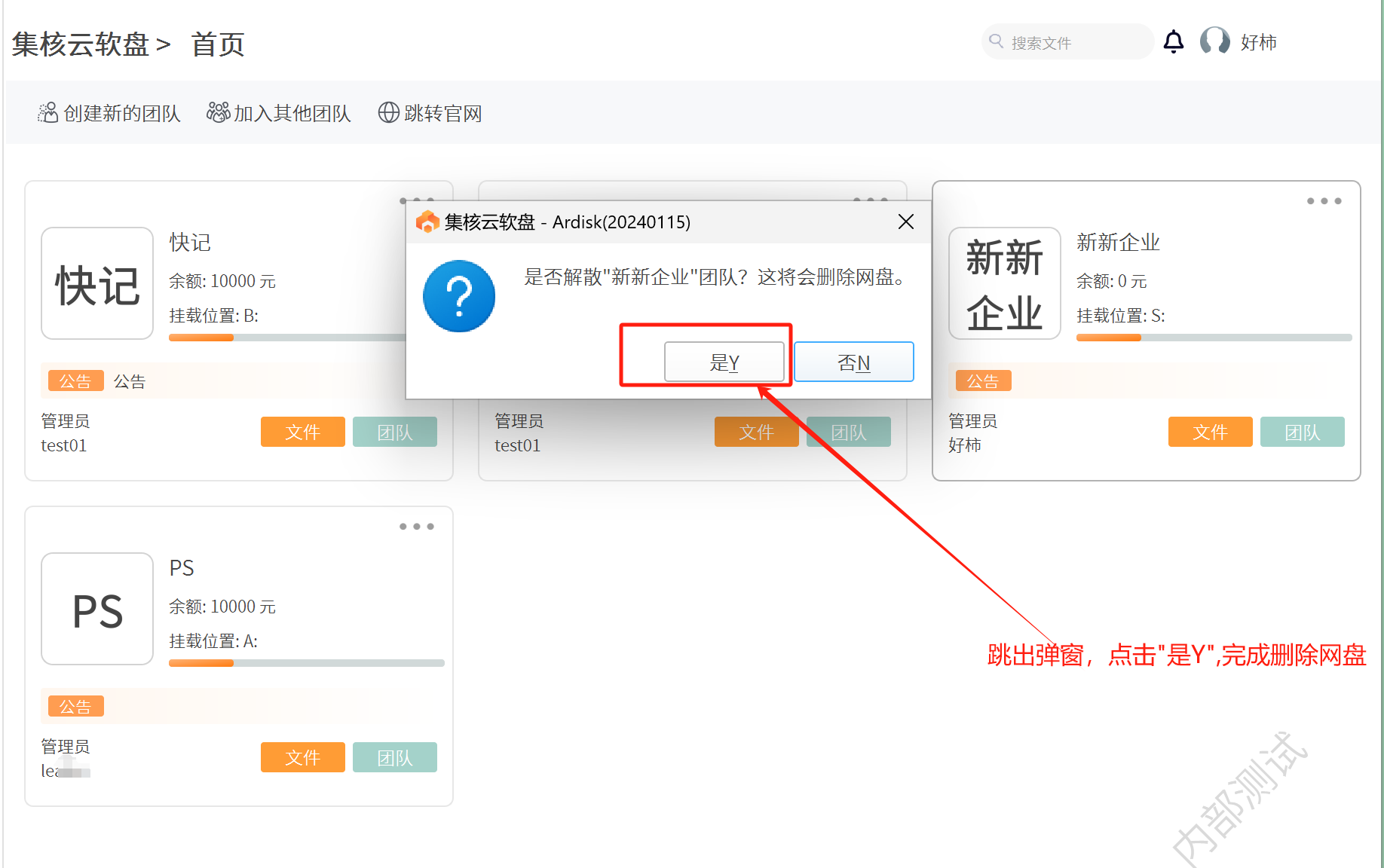Click the 公告 tag on 快记 card
The height and width of the screenshot is (868, 1384).
click(x=75, y=381)
